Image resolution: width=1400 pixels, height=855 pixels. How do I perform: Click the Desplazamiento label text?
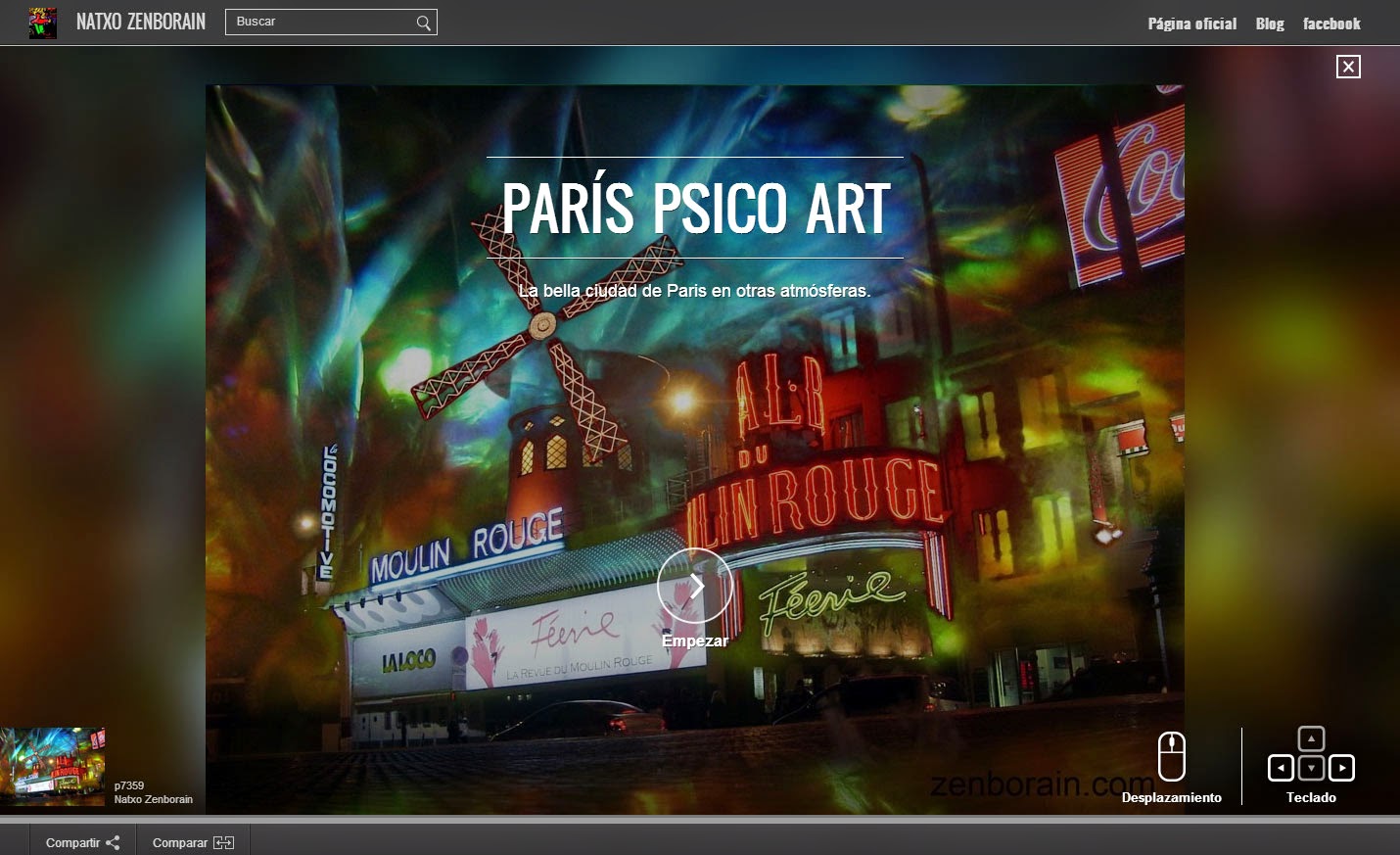pyautogui.click(x=1172, y=797)
